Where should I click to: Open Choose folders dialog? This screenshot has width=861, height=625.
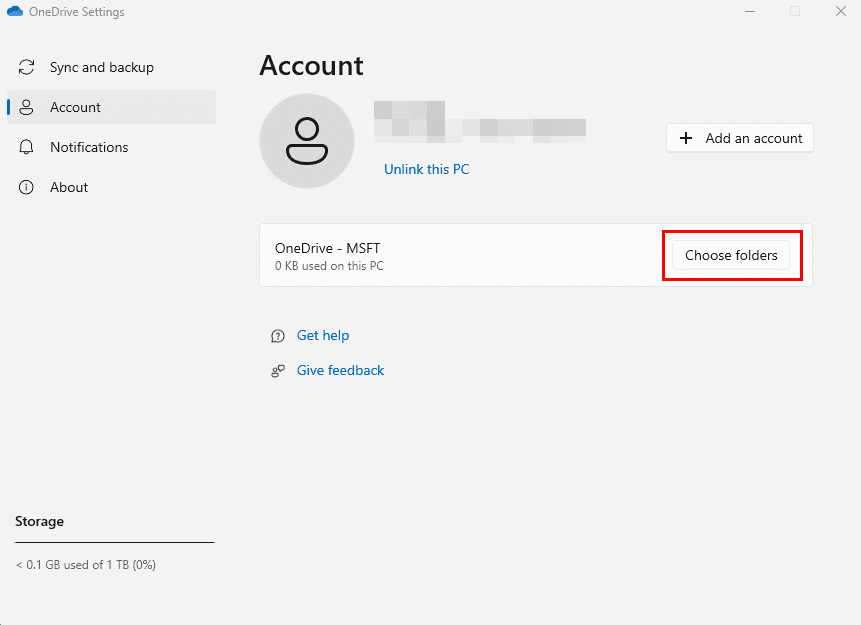click(731, 255)
